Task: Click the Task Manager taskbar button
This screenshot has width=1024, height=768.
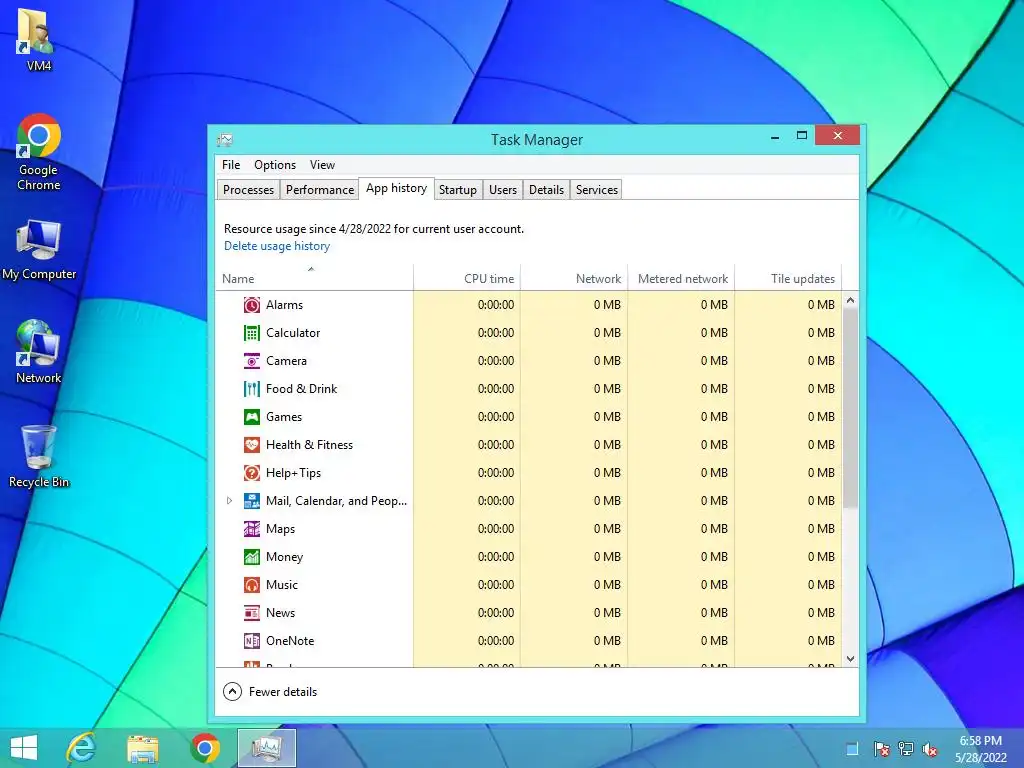Action: coord(266,748)
